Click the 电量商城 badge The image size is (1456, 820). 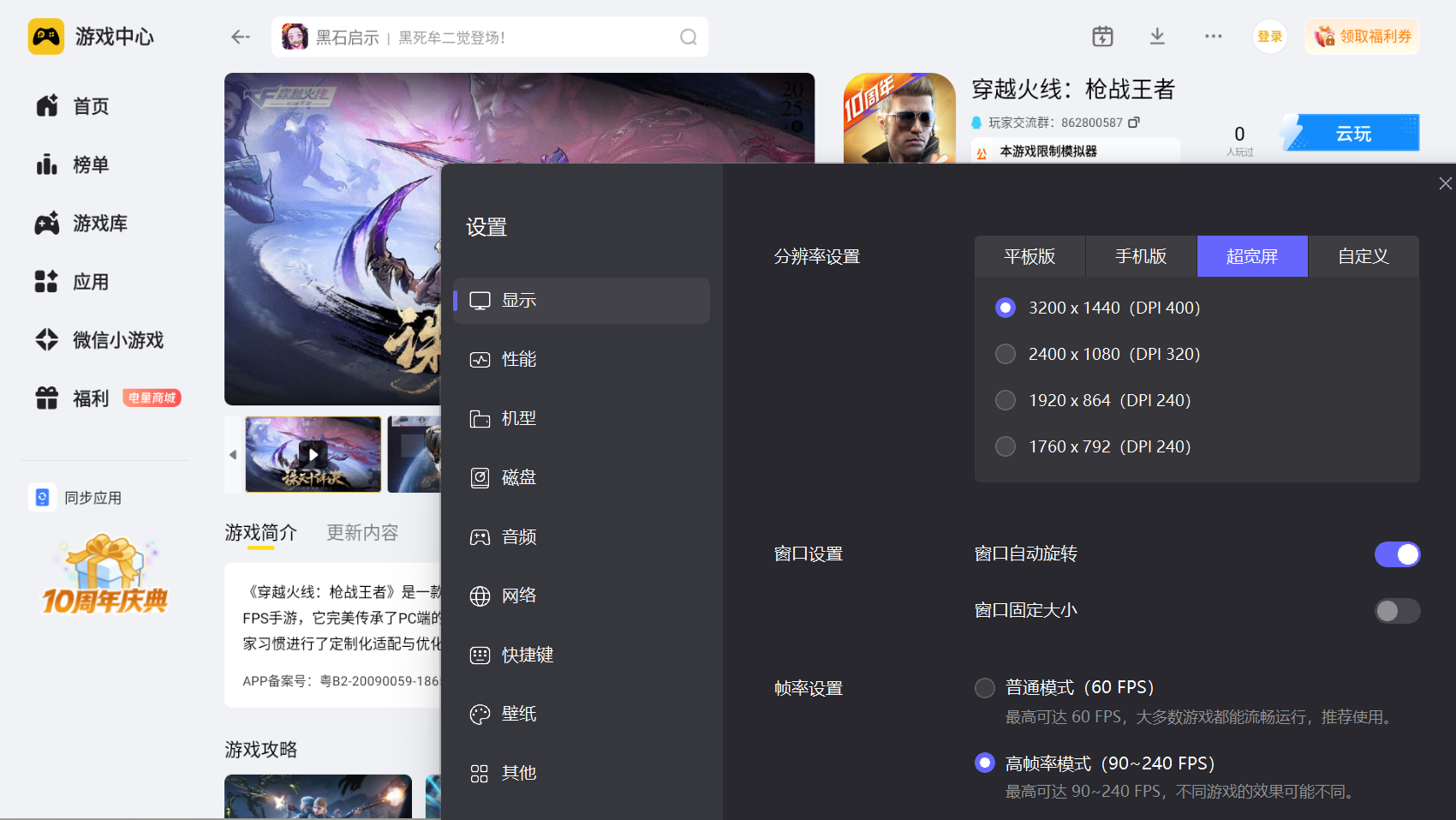click(x=152, y=398)
